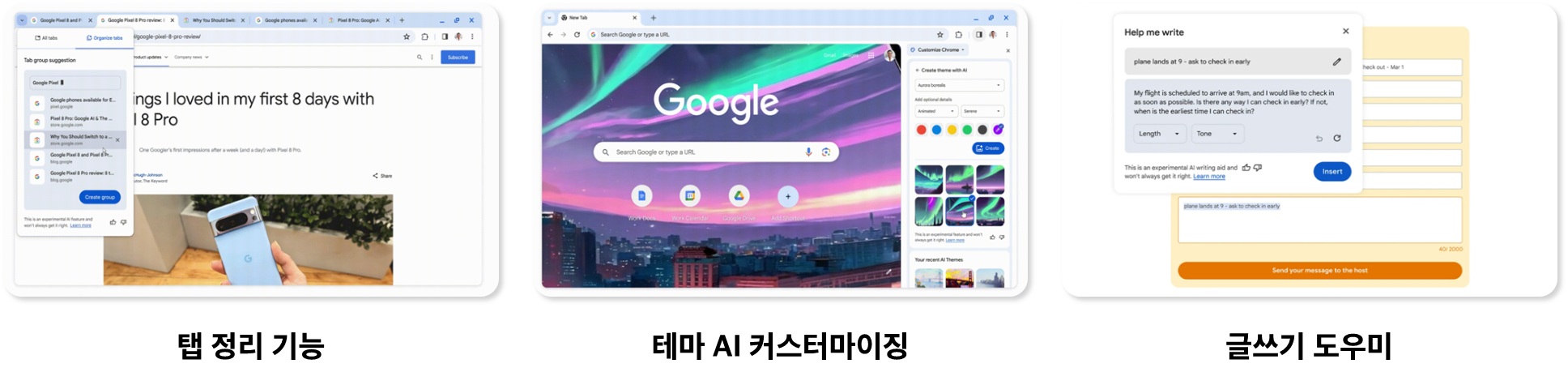Open 'Learn more' link in tab organizer panel
This screenshot has width=1568, height=385.
coord(80,225)
